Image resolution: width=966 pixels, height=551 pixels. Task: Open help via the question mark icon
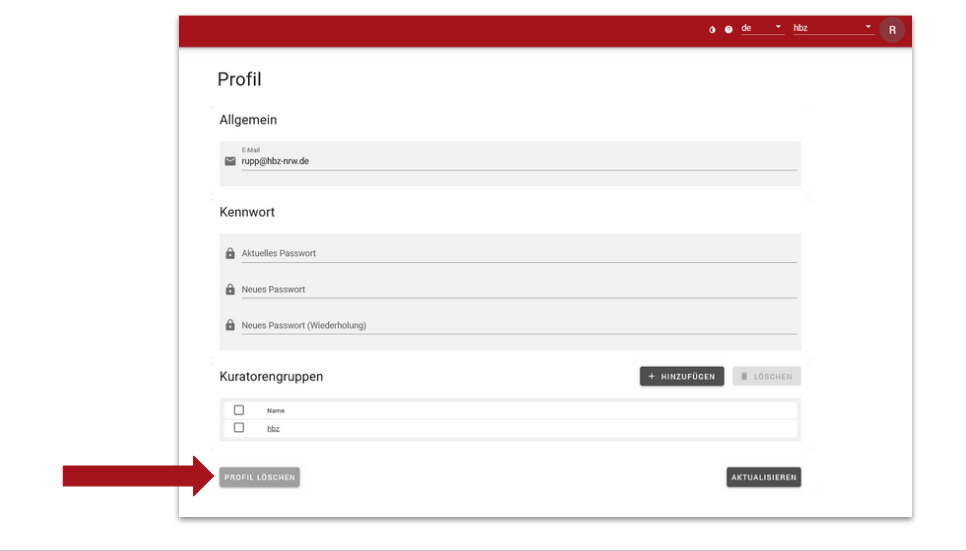728,29
